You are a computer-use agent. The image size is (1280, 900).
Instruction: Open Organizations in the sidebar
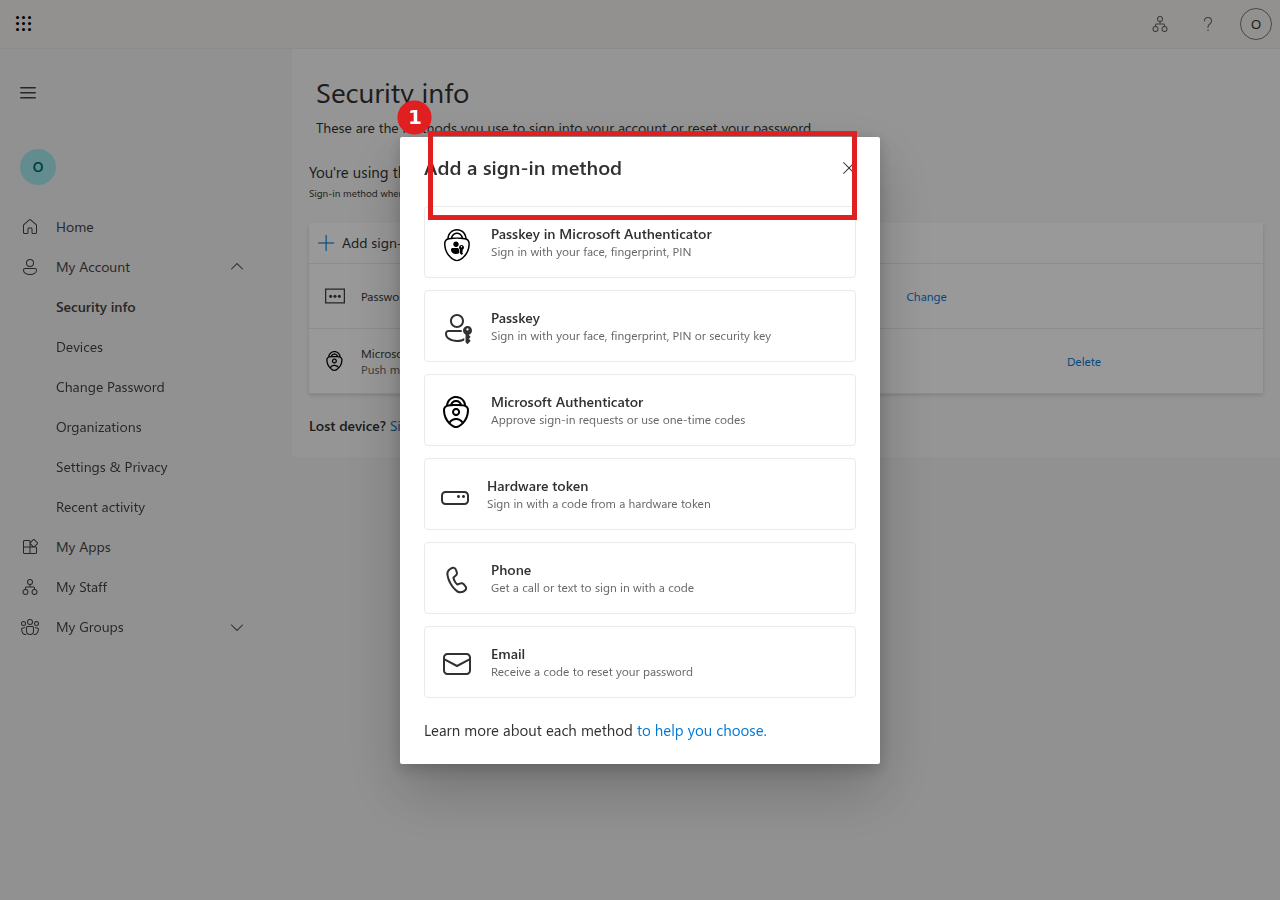coord(99,427)
